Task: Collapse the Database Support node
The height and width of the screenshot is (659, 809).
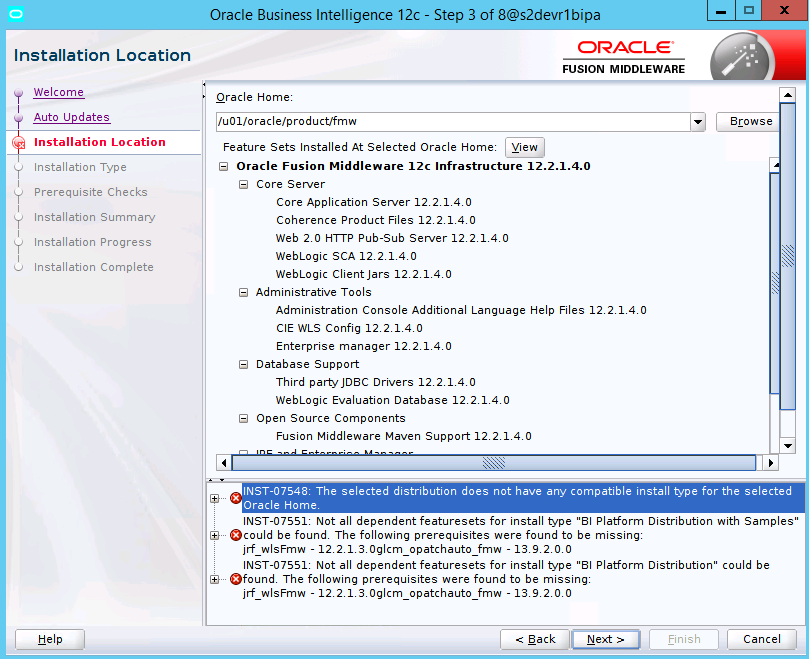Action: coord(244,364)
